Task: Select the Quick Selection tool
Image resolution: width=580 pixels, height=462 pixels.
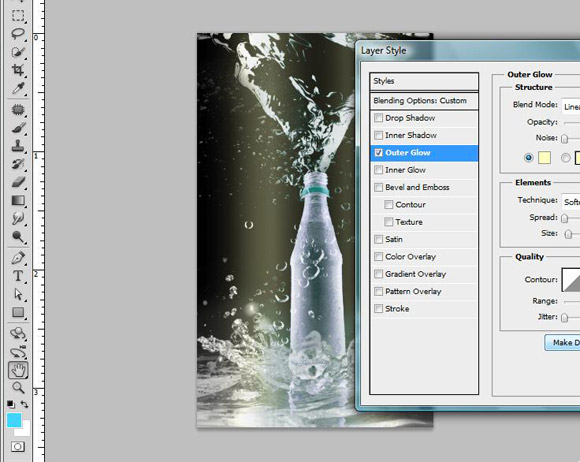Action: tap(18, 52)
